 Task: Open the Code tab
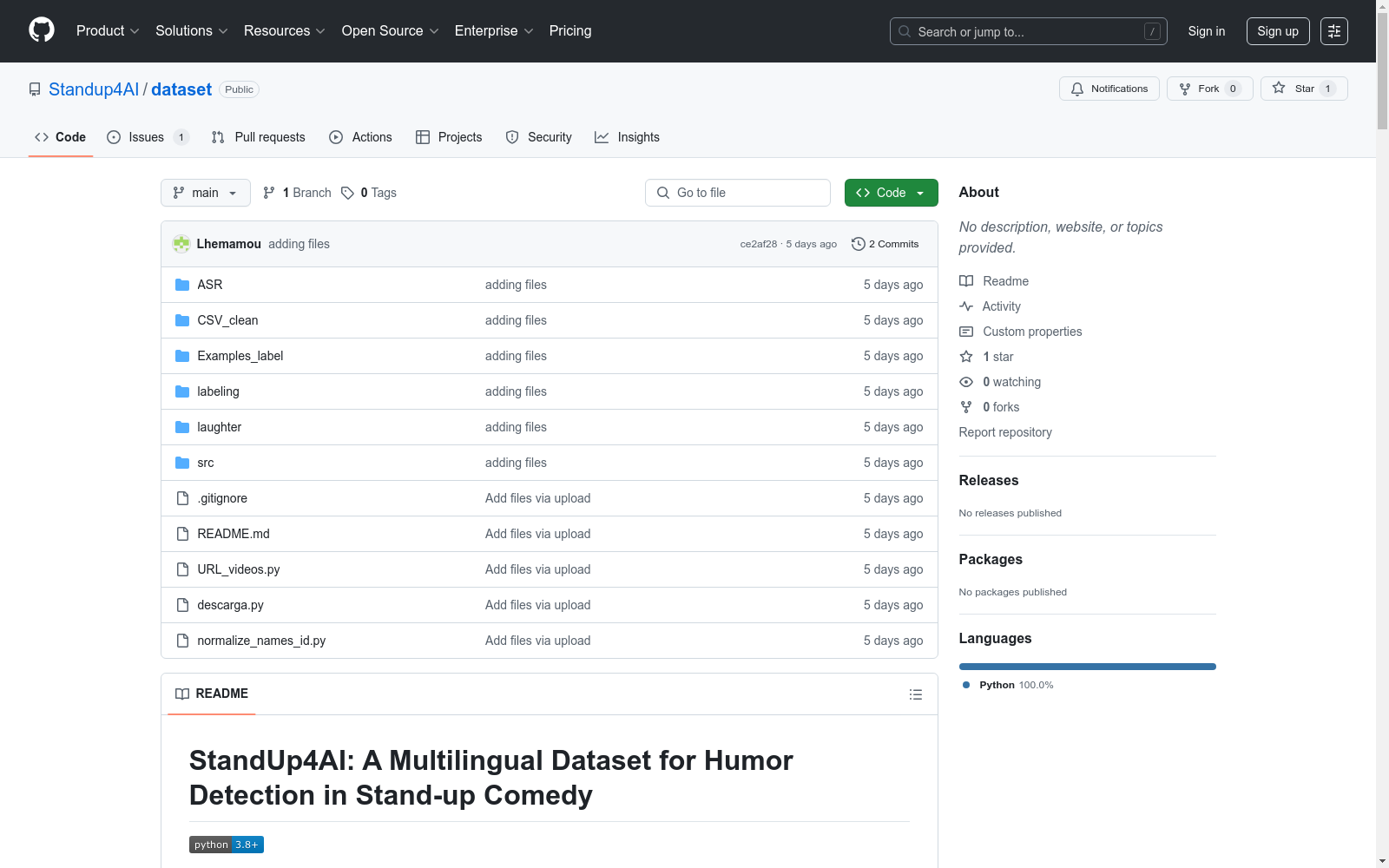[61, 137]
